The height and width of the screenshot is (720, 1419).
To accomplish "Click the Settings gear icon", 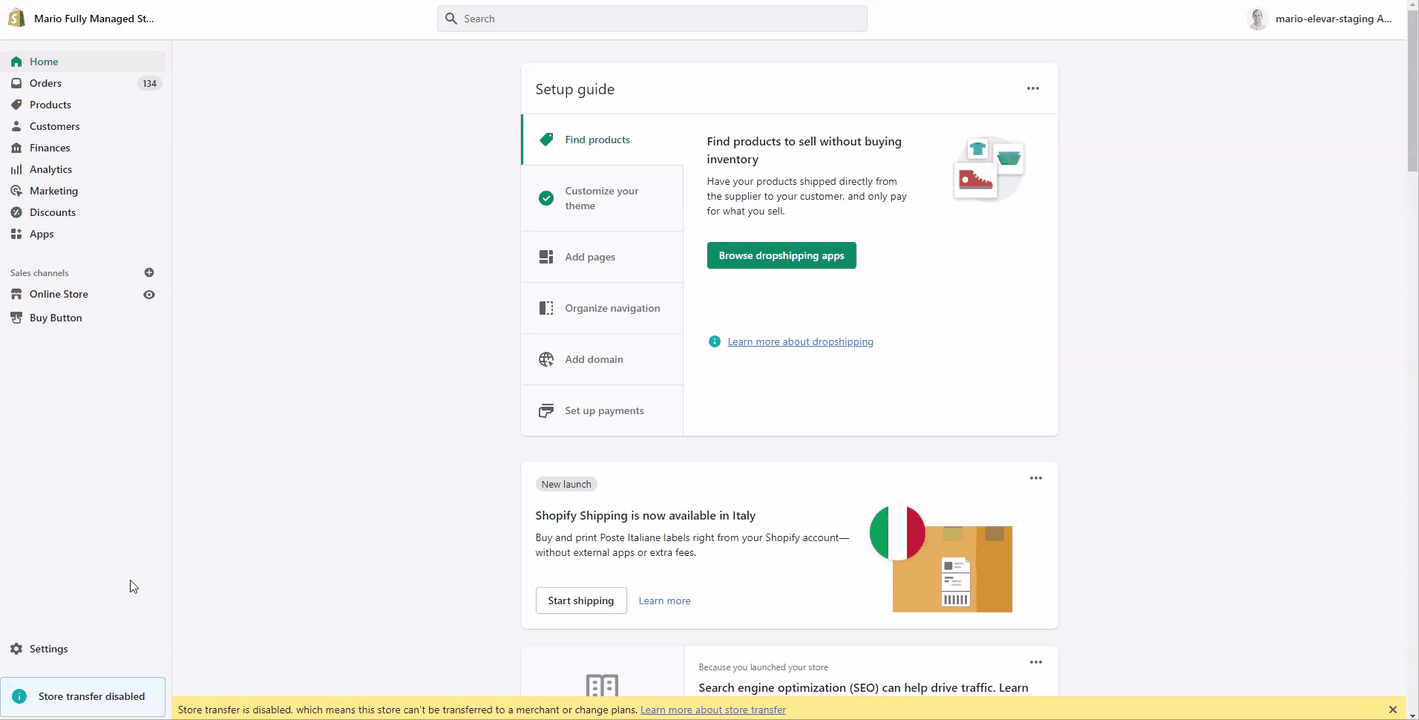I will pos(16,649).
